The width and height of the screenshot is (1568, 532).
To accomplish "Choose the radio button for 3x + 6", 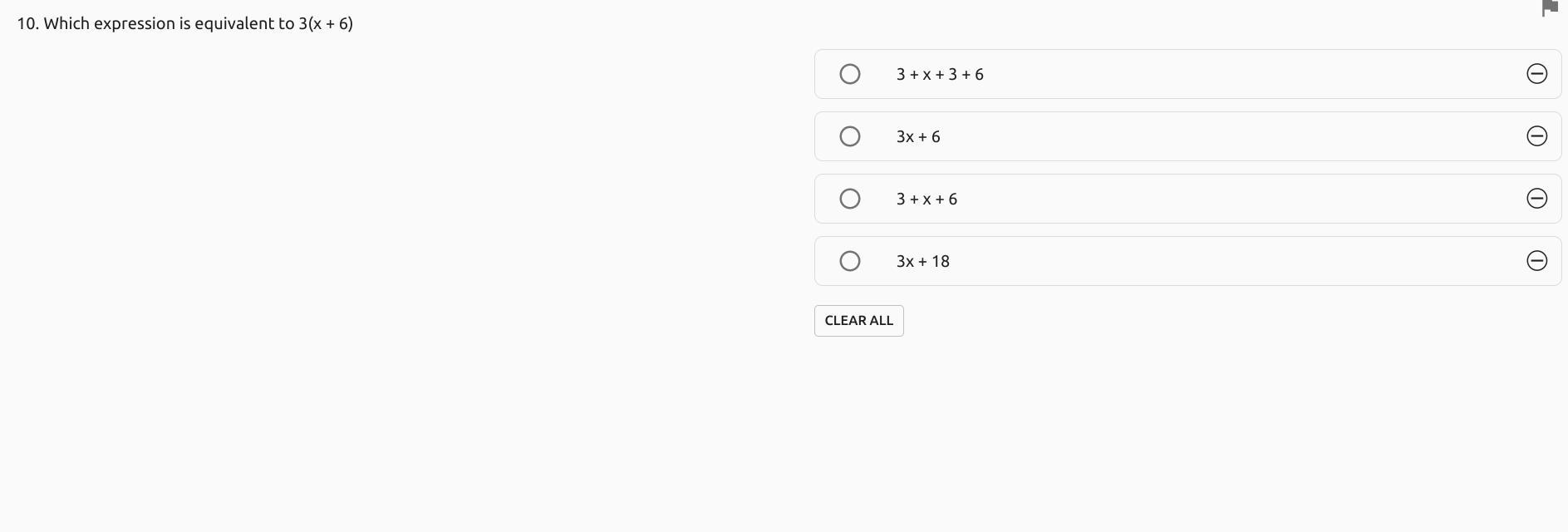I will click(849, 136).
